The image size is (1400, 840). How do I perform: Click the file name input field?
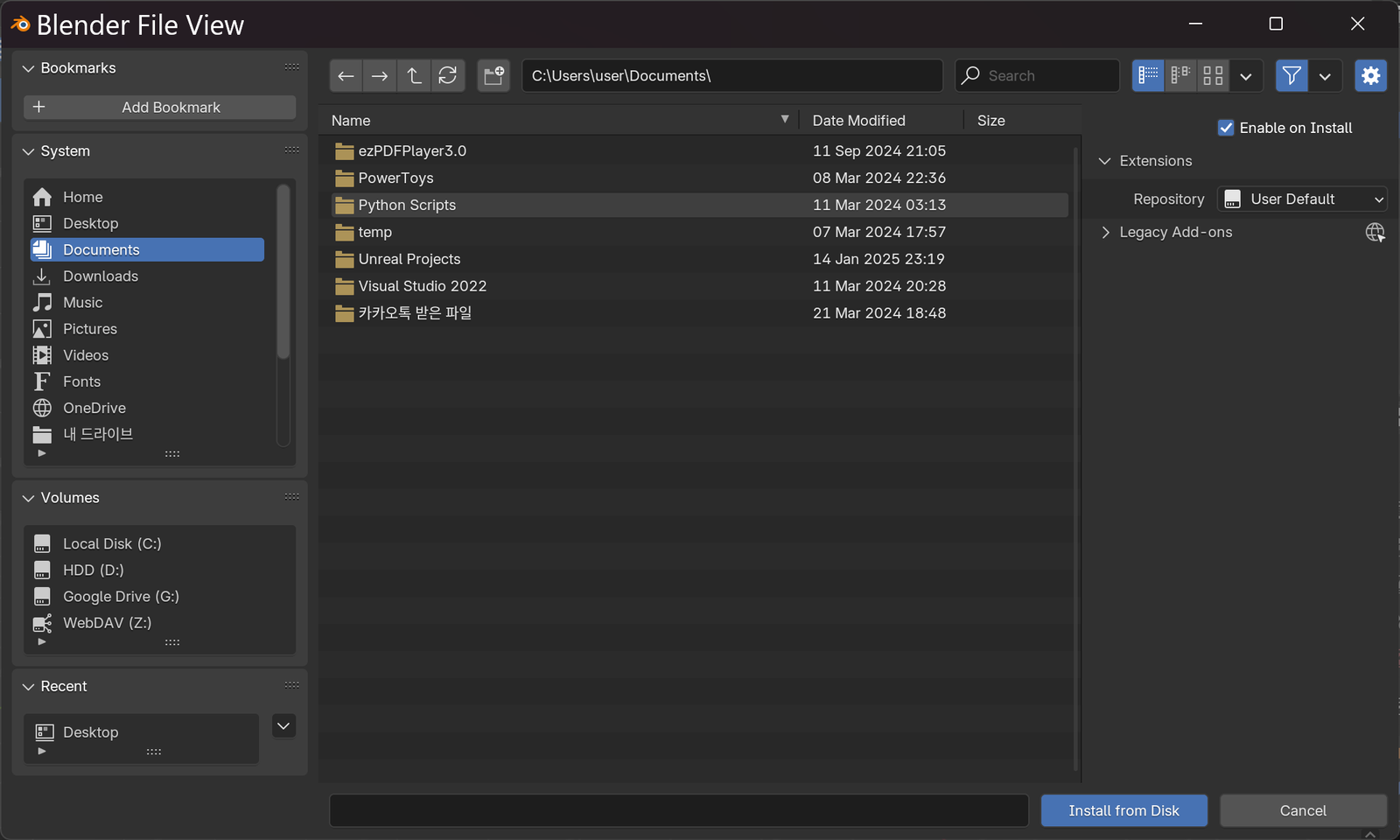click(679, 811)
